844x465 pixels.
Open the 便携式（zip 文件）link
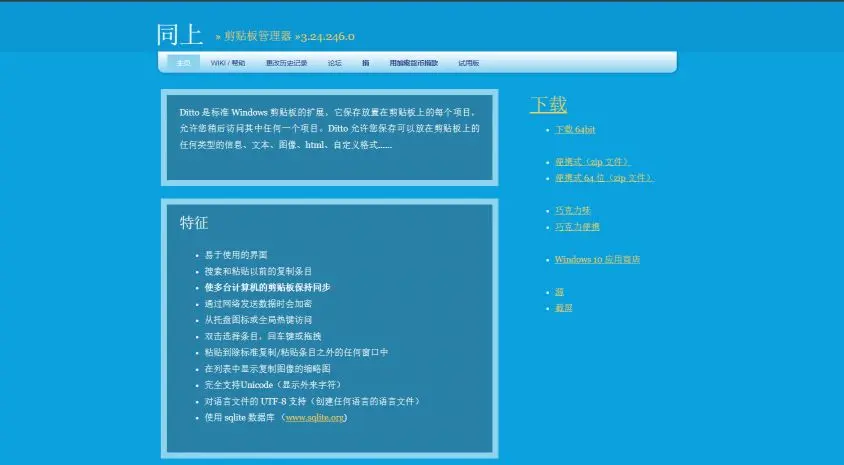point(593,161)
